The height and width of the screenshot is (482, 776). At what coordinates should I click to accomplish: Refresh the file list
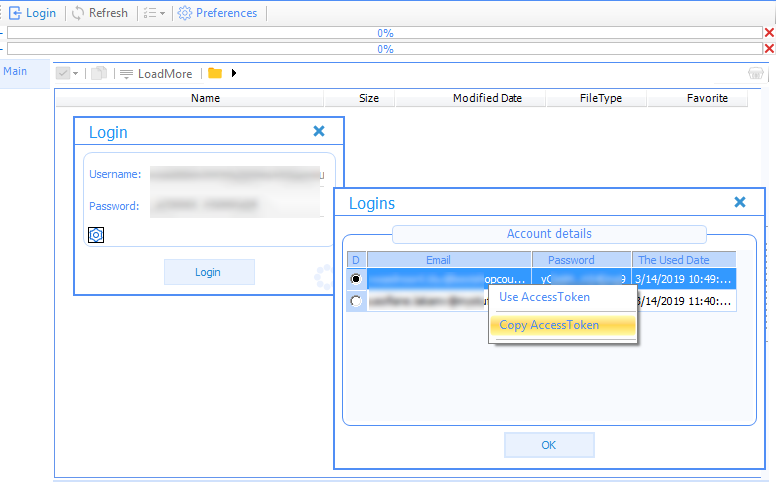pos(100,13)
